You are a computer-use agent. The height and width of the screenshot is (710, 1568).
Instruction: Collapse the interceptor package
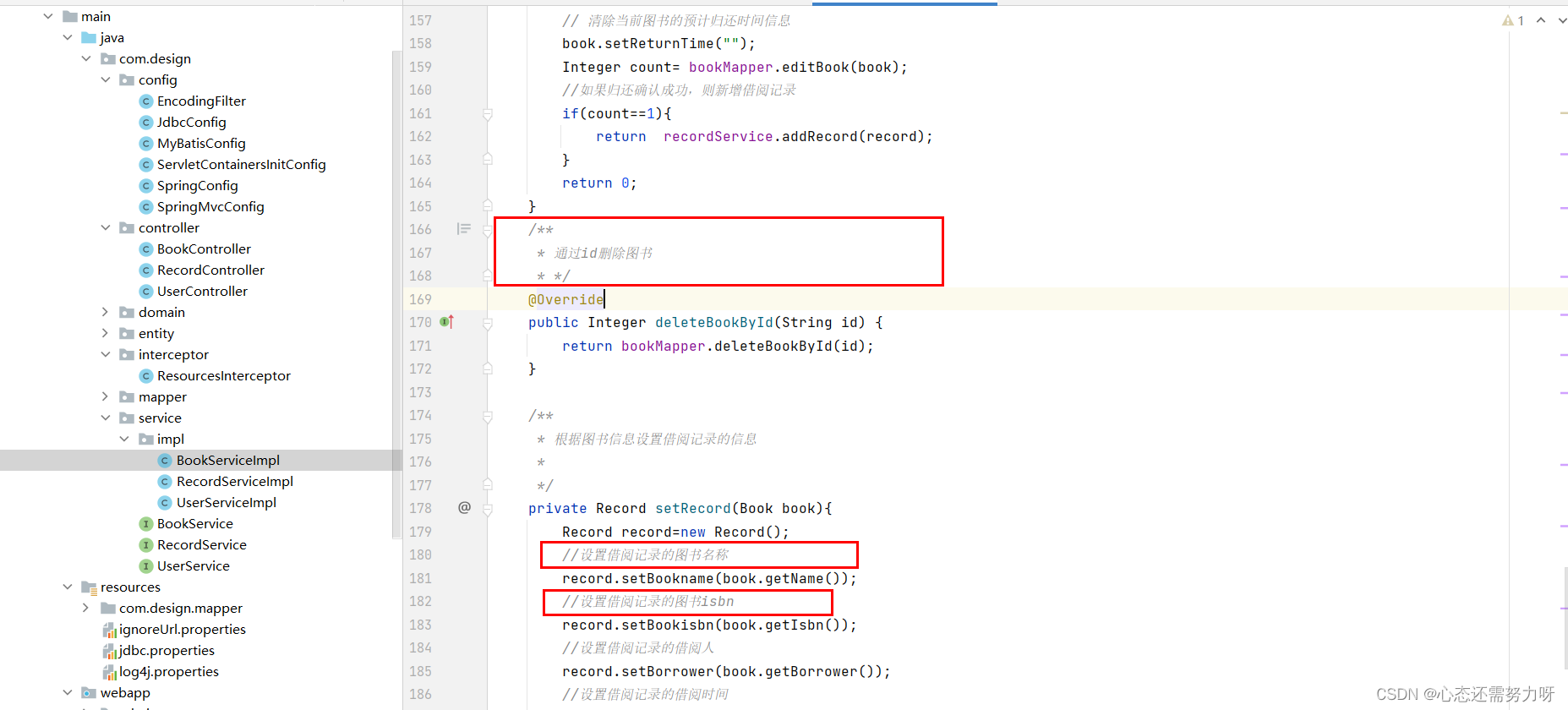point(106,354)
